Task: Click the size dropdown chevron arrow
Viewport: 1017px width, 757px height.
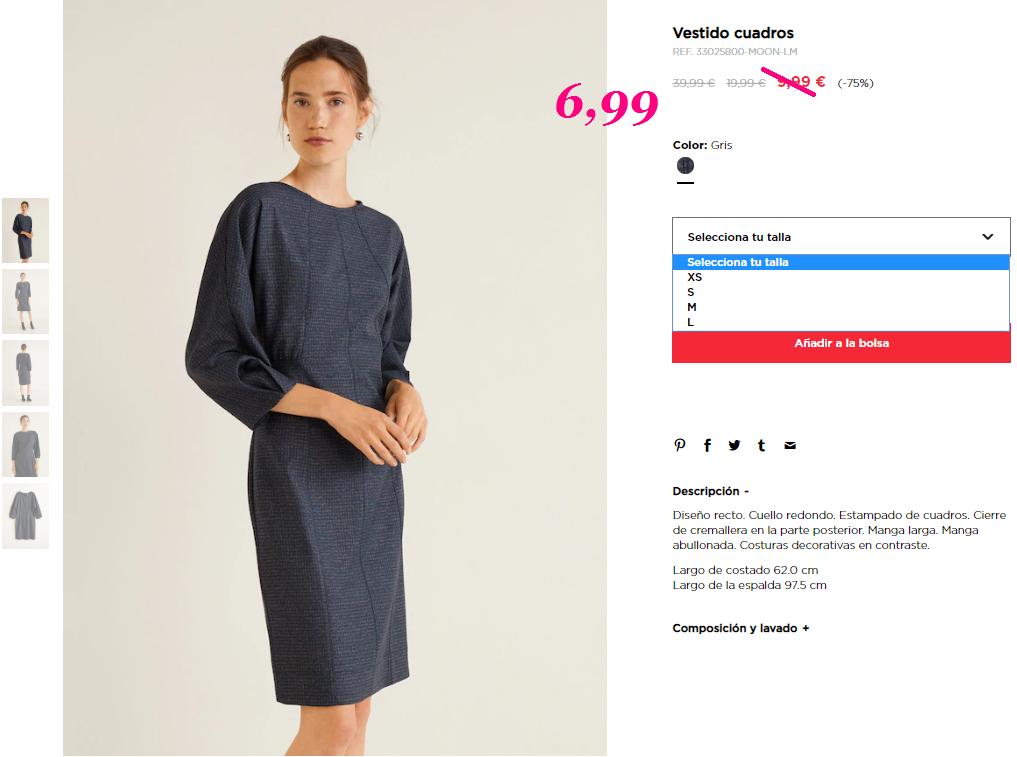Action: tap(987, 237)
